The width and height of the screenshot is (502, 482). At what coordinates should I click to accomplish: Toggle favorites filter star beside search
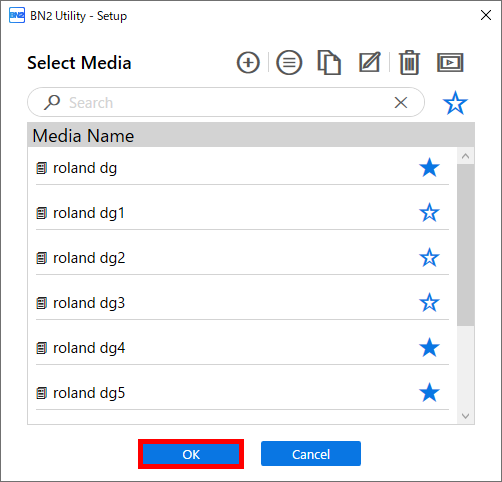[455, 103]
